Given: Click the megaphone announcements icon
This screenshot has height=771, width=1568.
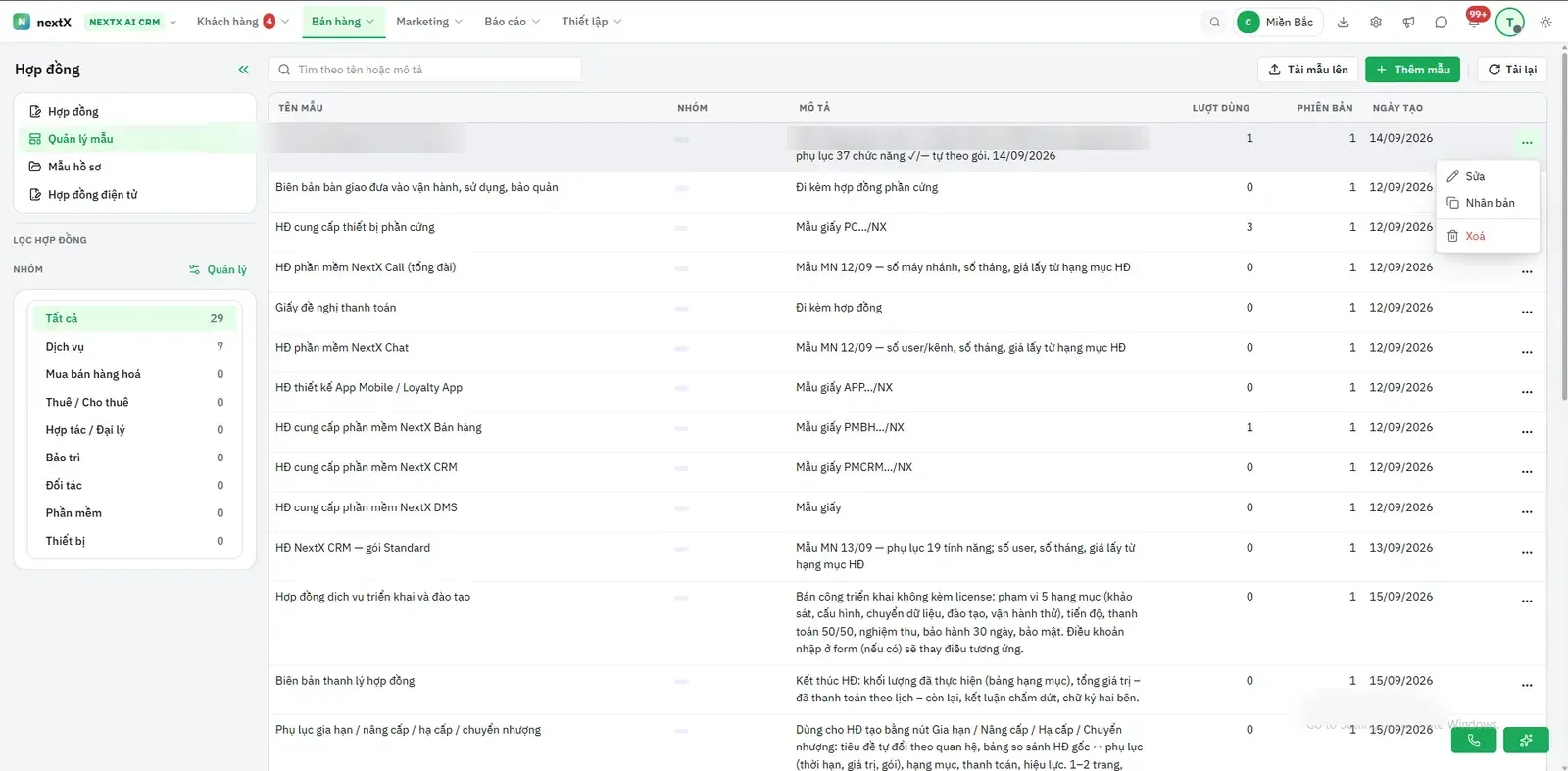Looking at the screenshot, I should tap(1408, 22).
